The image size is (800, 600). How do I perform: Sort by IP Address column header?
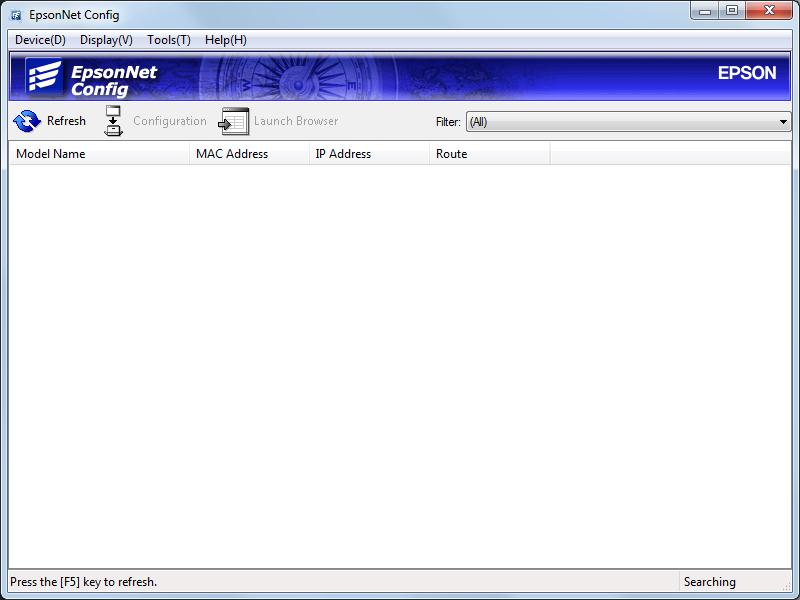(369, 154)
